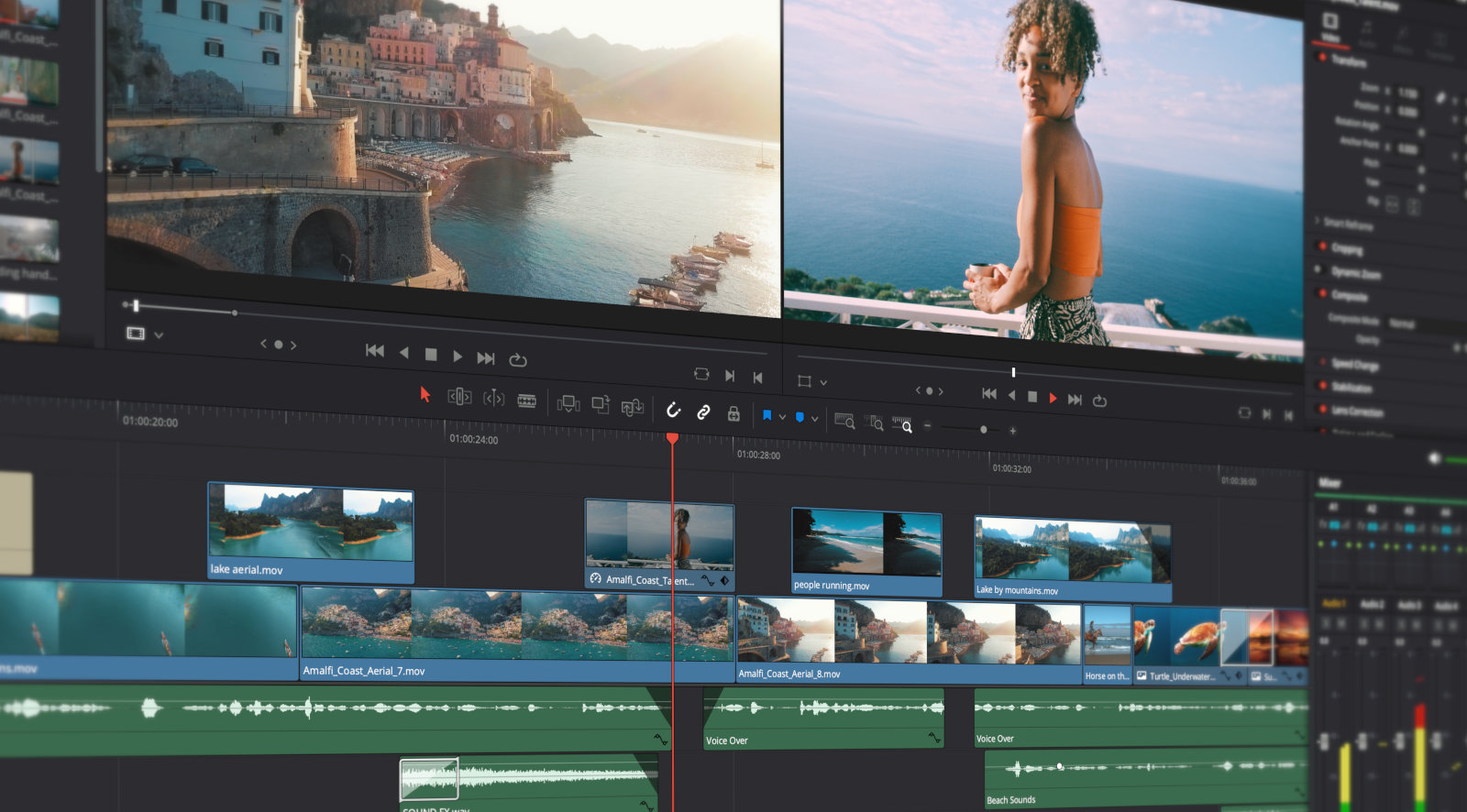Toggle the Position Lock padlock icon
Screen dimensions: 1467x812
(x=733, y=413)
